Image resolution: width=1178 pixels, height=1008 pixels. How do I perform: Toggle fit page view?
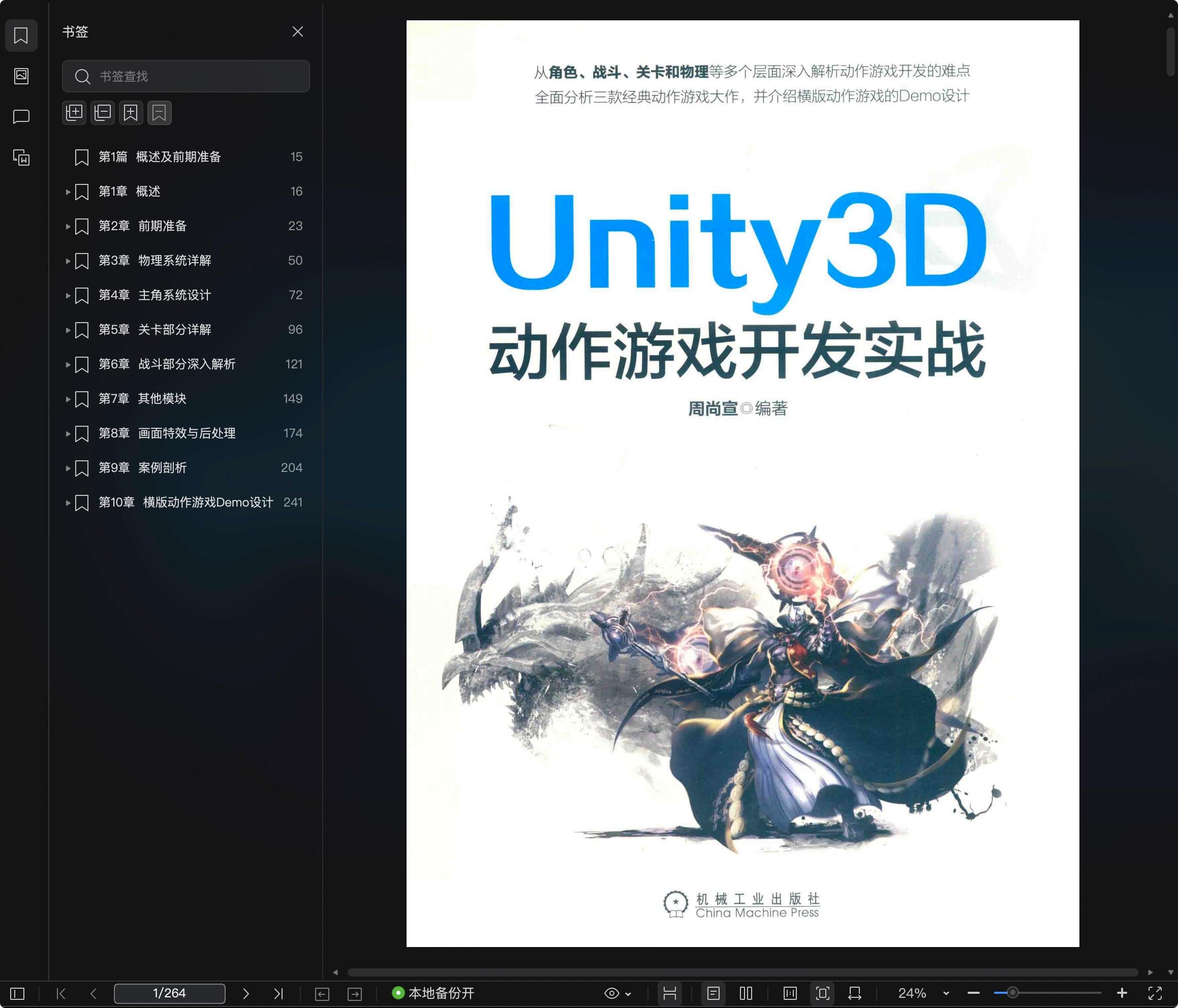click(x=823, y=993)
